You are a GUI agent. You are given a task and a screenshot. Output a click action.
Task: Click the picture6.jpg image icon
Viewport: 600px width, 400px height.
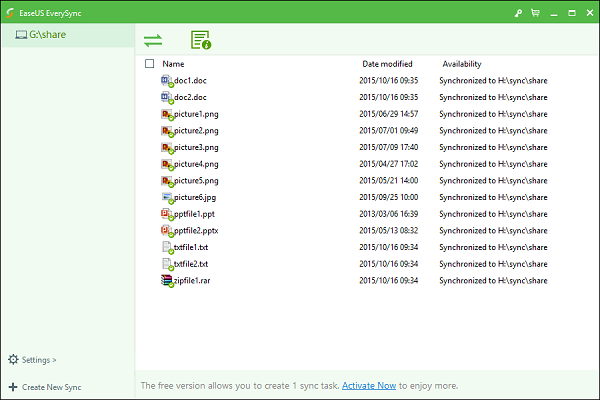pyautogui.click(x=167, y=198)
